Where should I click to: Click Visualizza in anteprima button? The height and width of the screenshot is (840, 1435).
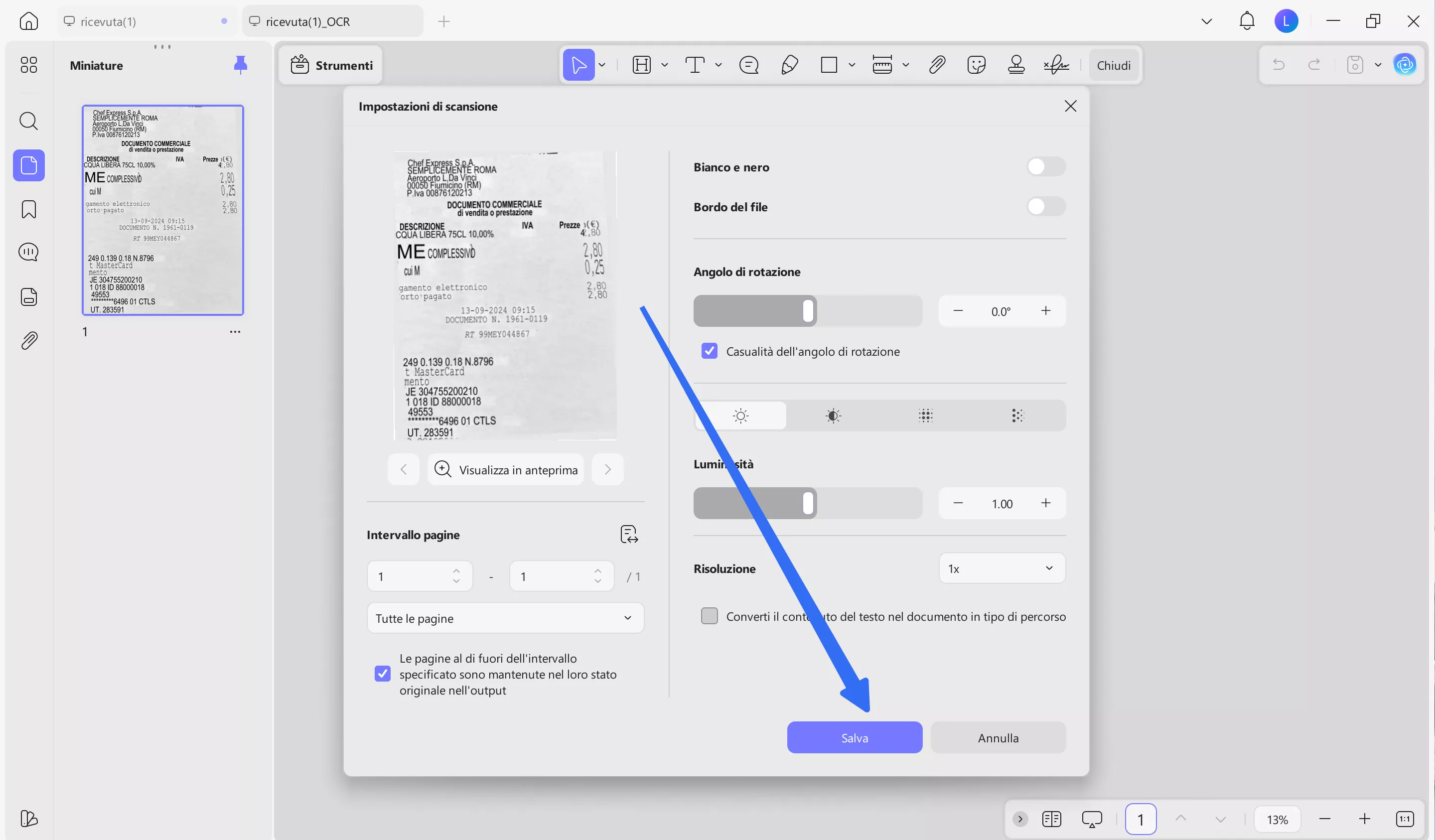pos(506,470)
